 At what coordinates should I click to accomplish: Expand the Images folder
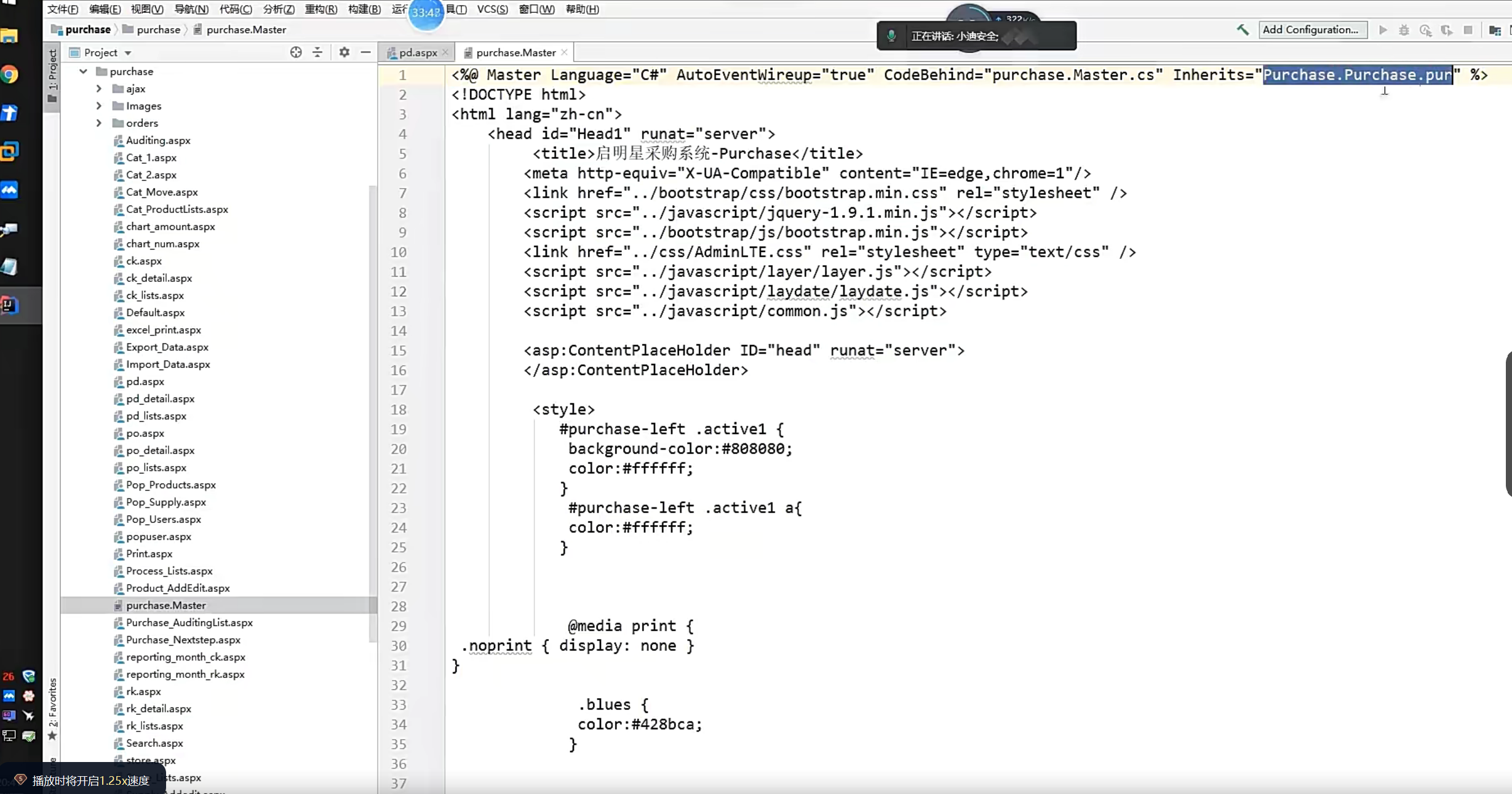click(98, 106)
